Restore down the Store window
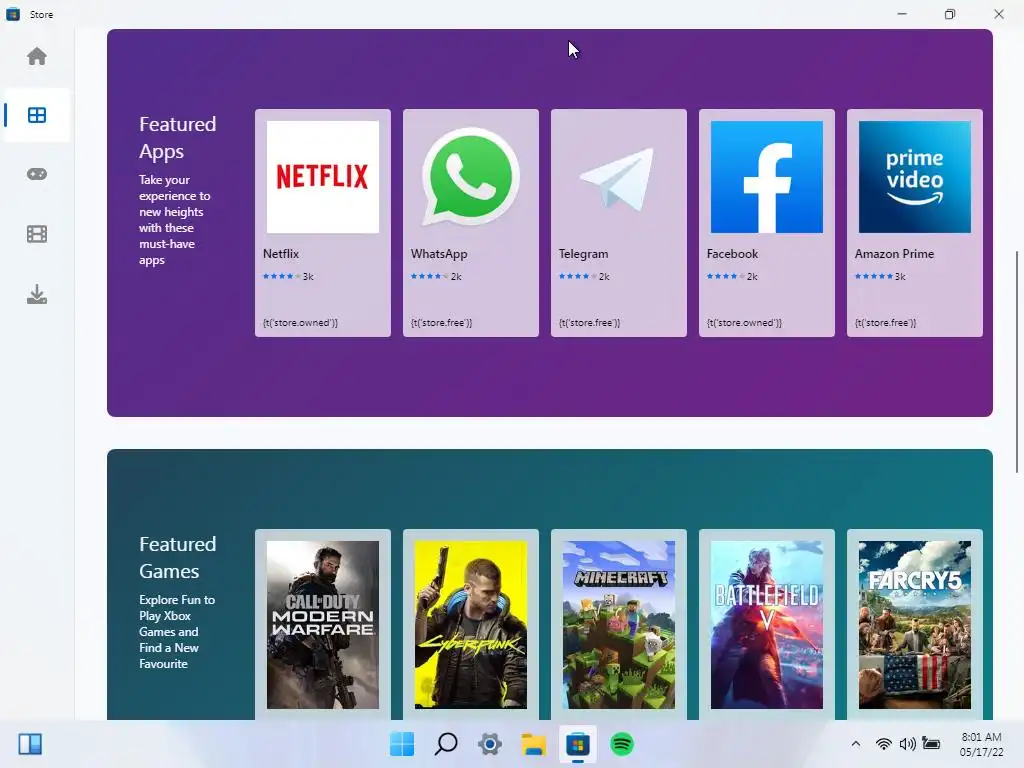This screenshot has height=768, width=1024. click(950, 14)
